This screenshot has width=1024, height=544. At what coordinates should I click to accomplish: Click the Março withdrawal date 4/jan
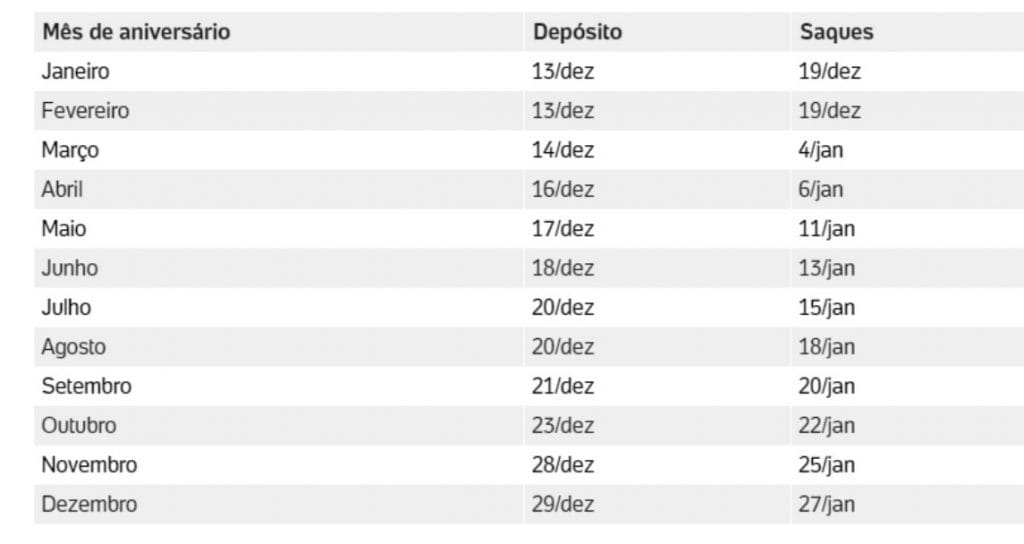click(821, 150)
